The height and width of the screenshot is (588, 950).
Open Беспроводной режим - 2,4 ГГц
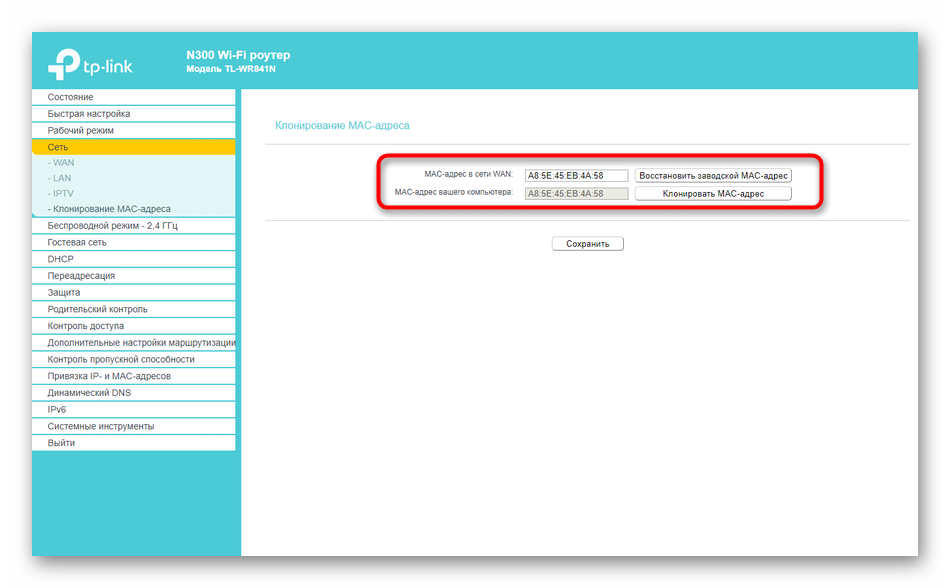[133, 226]
